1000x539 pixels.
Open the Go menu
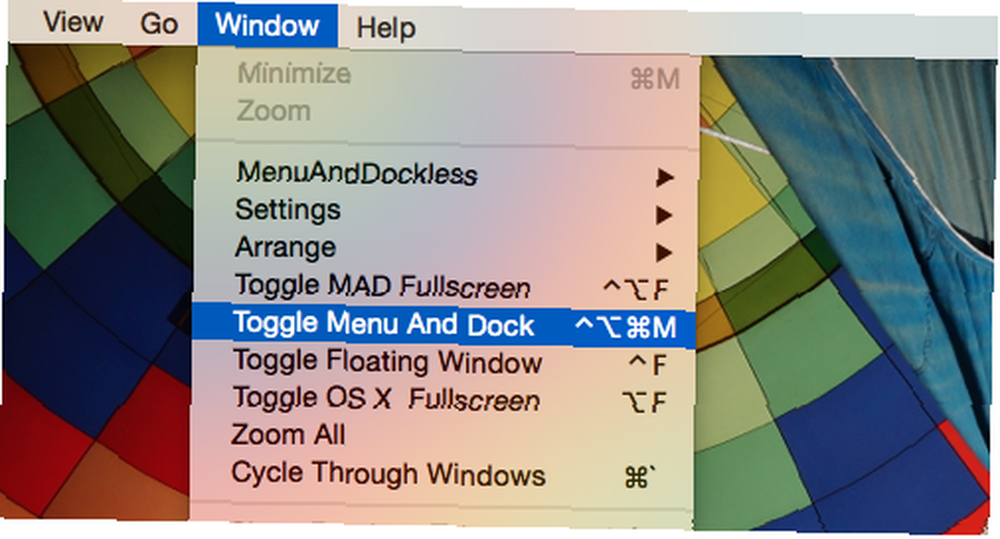click(159, 24)
